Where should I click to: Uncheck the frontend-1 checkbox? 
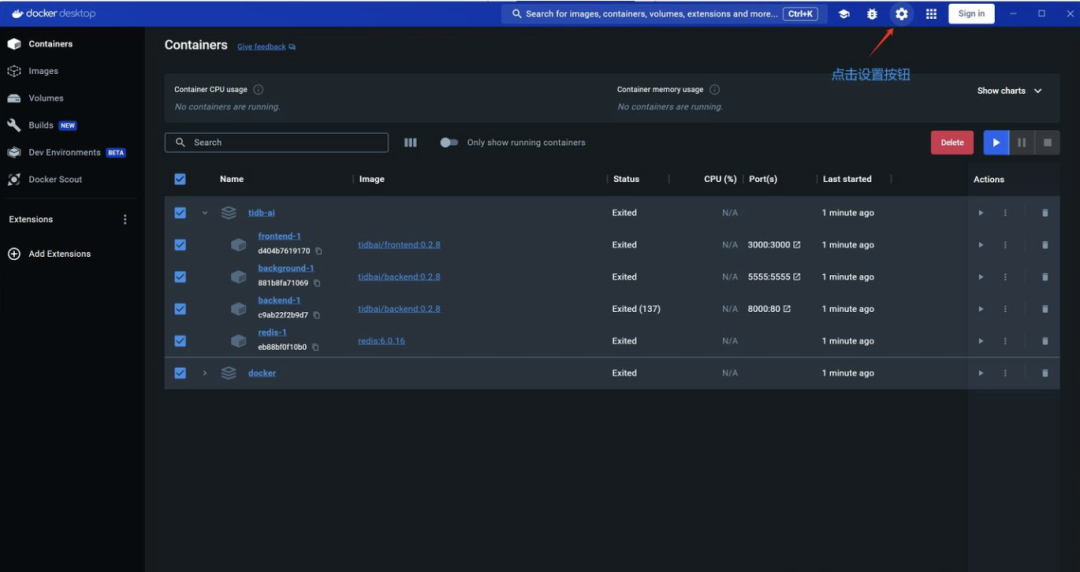[x=180, y=245]
